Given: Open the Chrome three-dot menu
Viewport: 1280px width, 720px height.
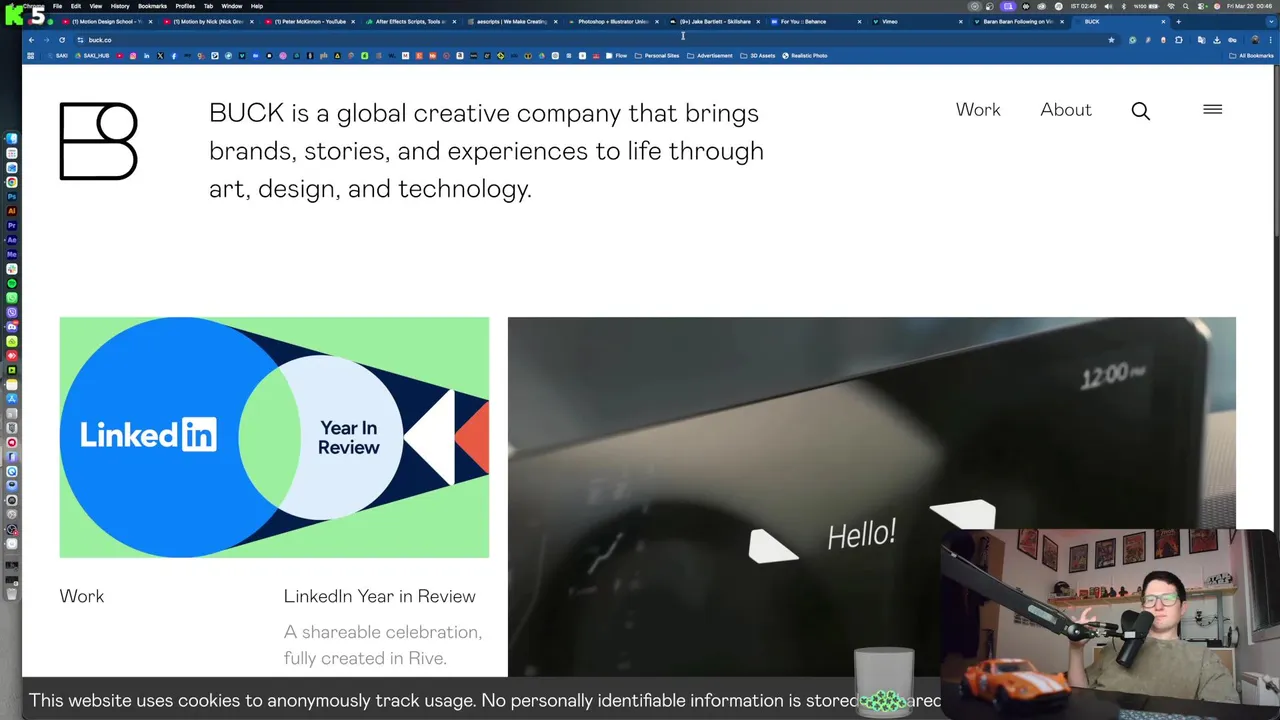Looking at the screenshot, I should (1270, 40).
